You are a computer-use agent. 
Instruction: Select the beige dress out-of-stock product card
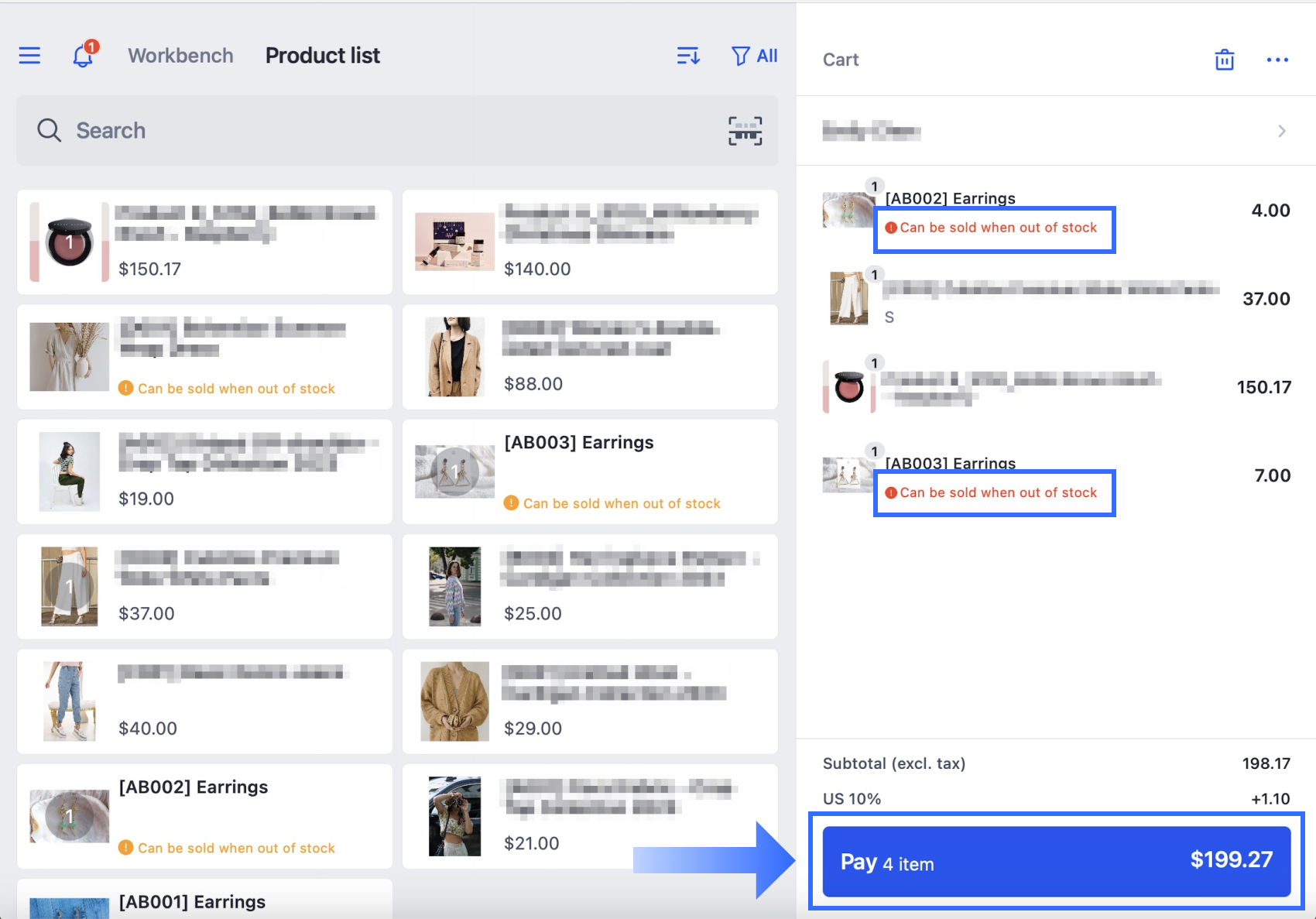(204, 356)
